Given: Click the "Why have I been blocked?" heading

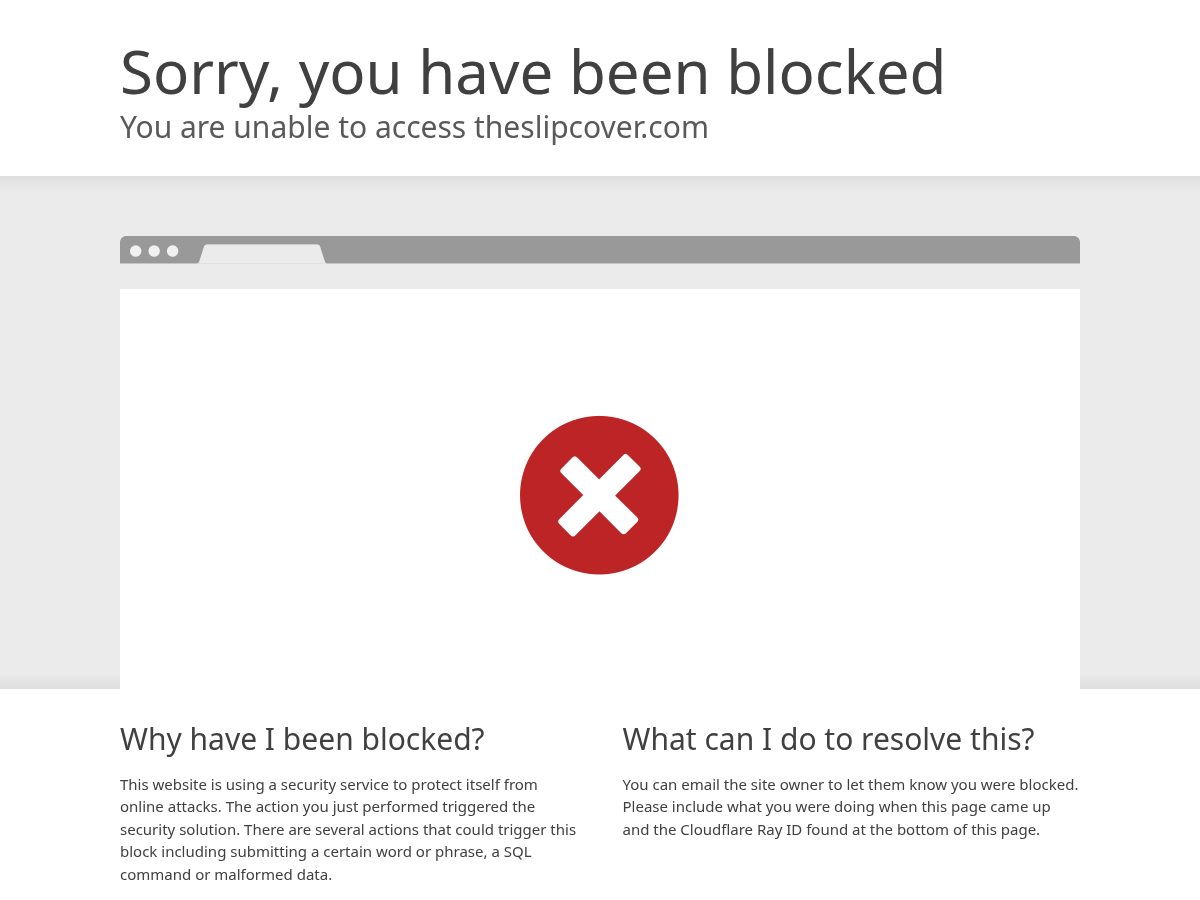Looking at the screenshot, I should [x=302, y=739].
